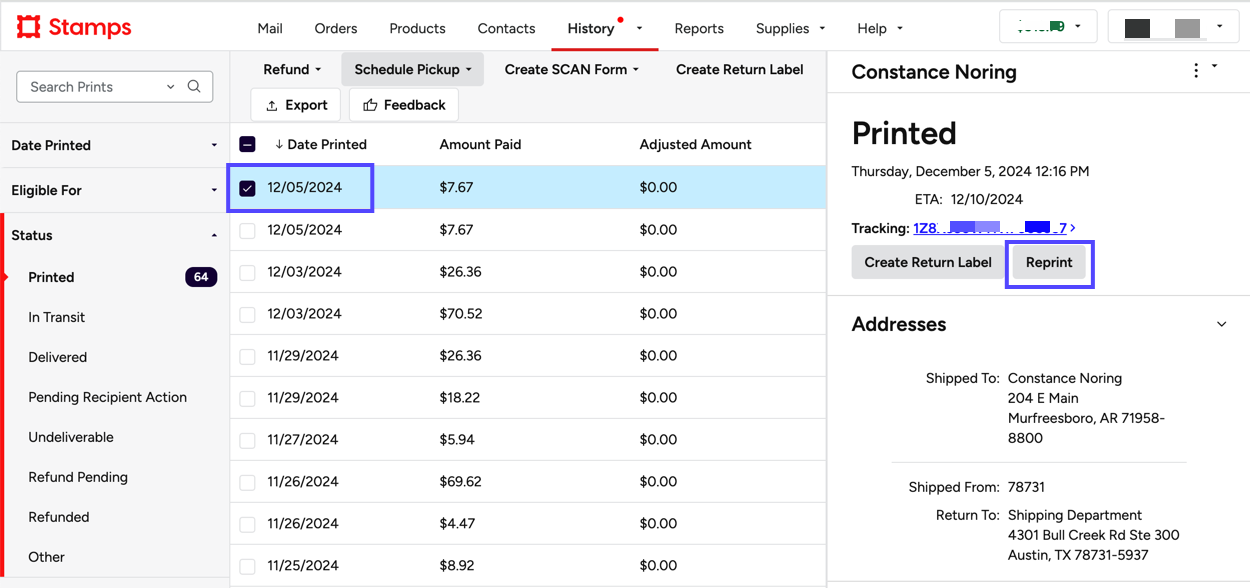Go to the Products tab

(x=417, y=28)
